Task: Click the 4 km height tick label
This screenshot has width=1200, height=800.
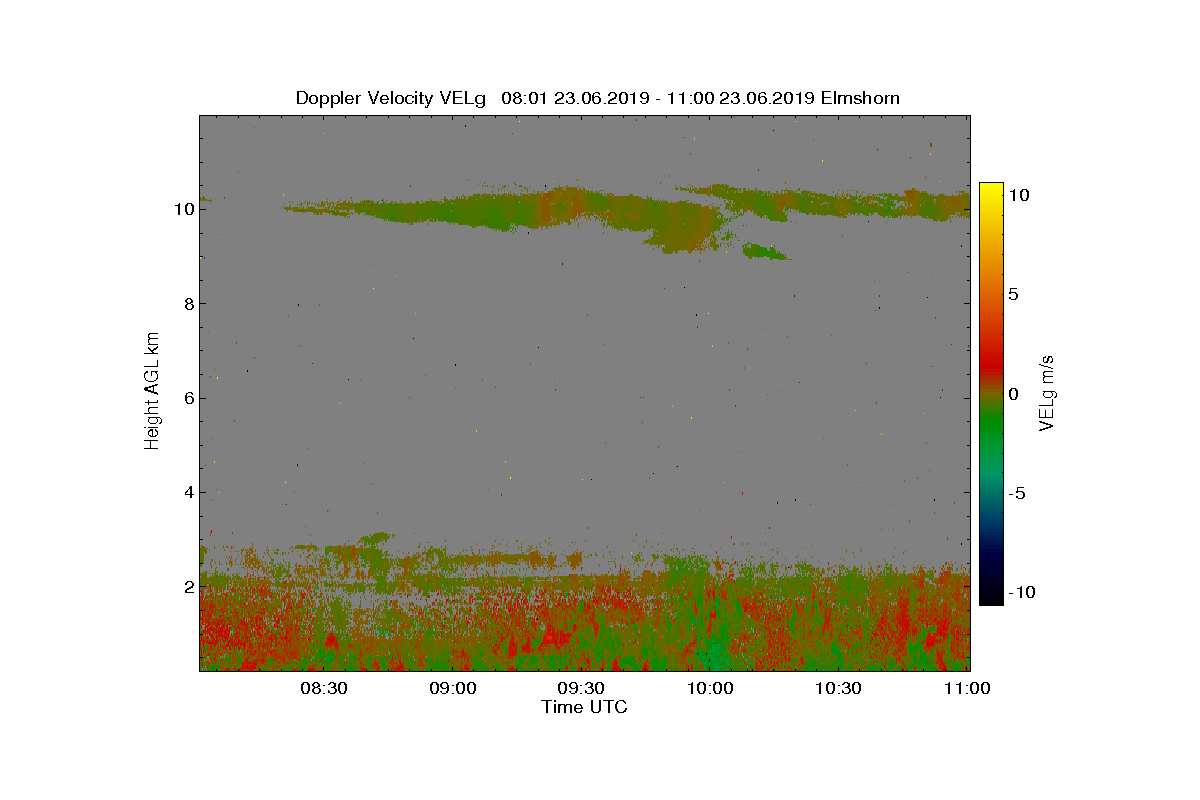Action: point(187,492)
